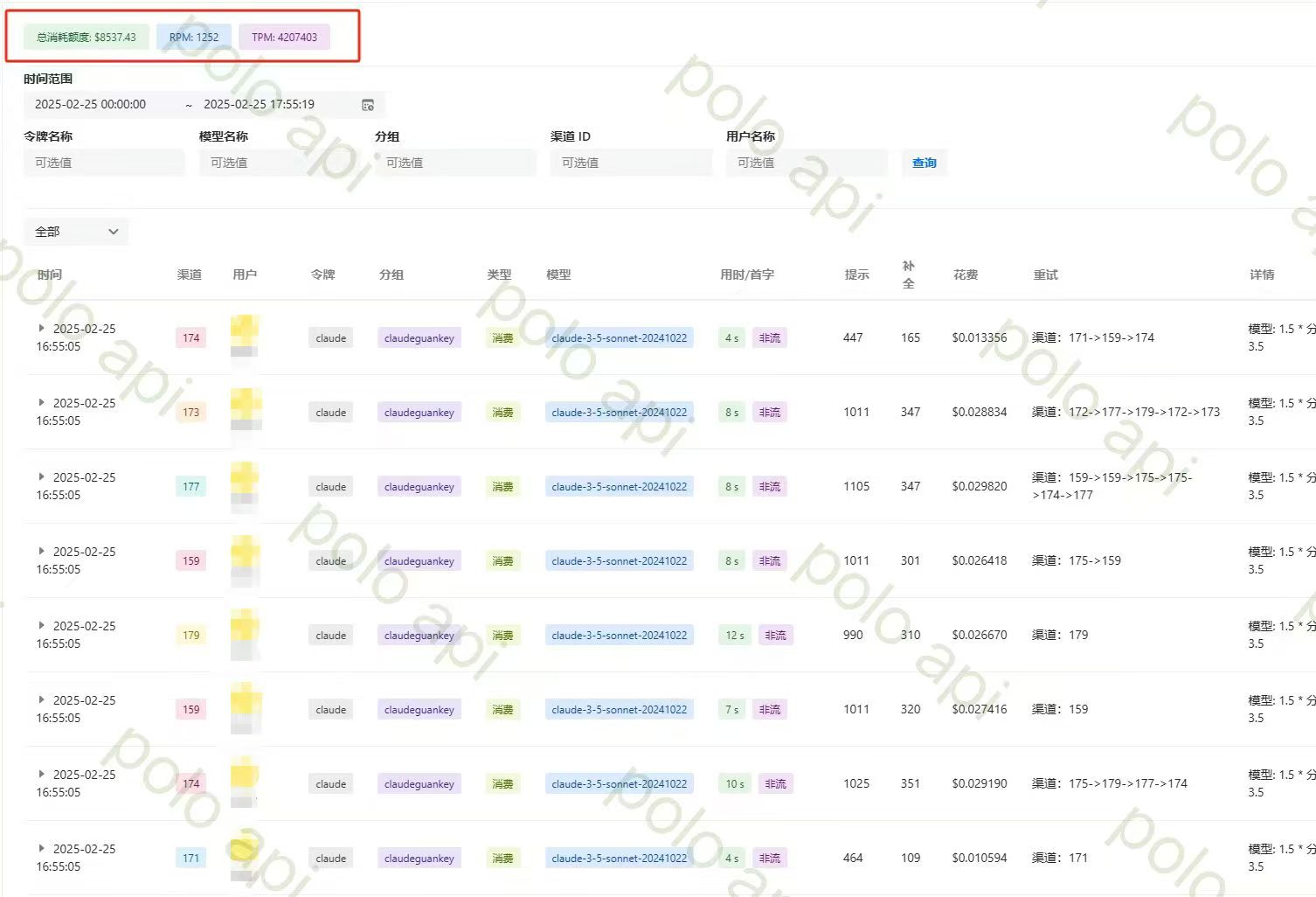Viewport: 1316px width, 897px height.
Task: Click the 用时/首字 column header
Action: 747,275
